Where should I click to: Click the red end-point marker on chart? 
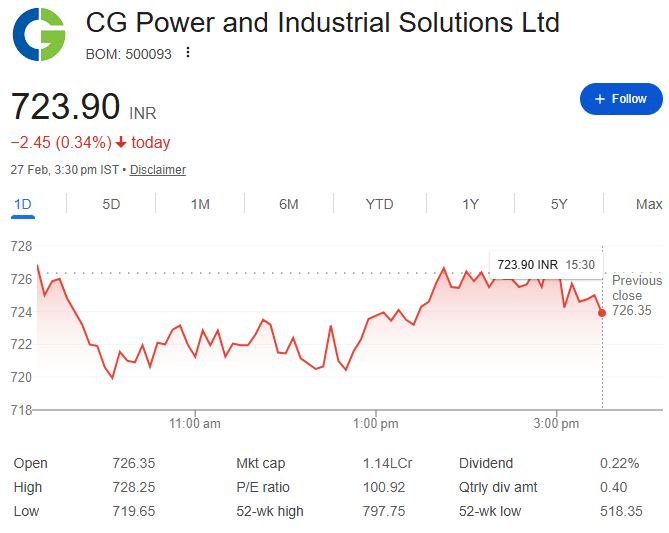602,313
